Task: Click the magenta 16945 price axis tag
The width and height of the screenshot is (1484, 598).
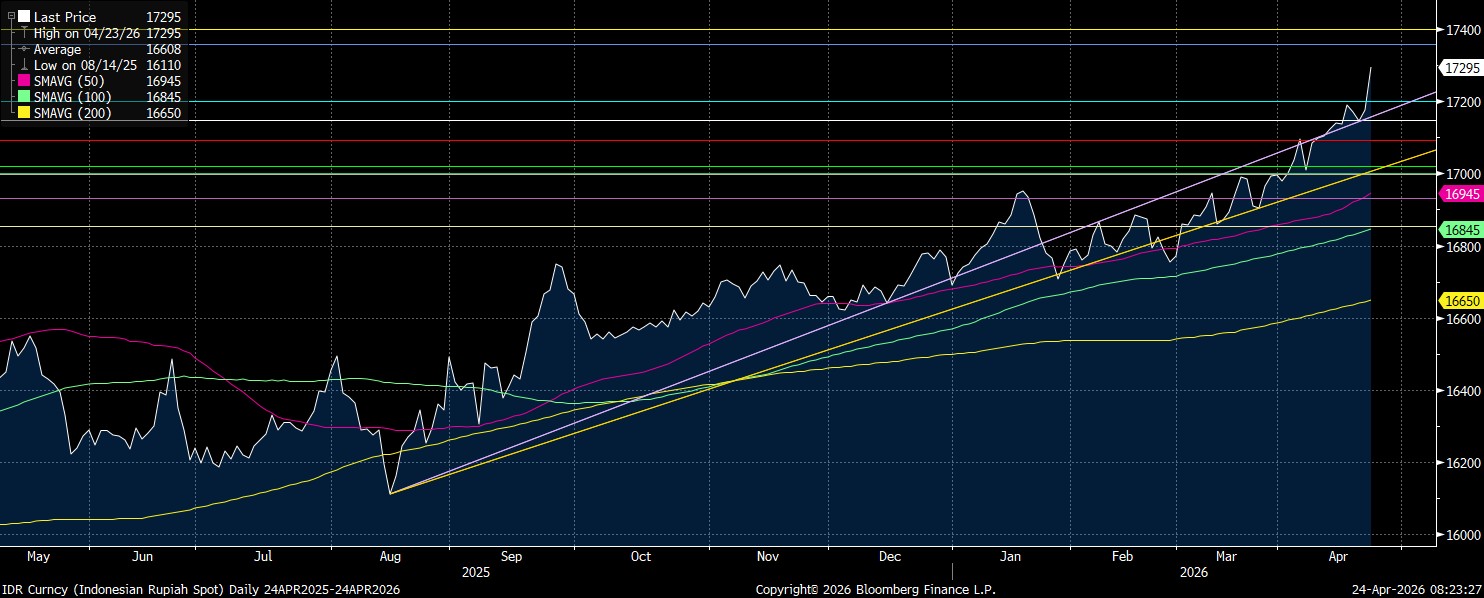Action: tap(1461, 194)
